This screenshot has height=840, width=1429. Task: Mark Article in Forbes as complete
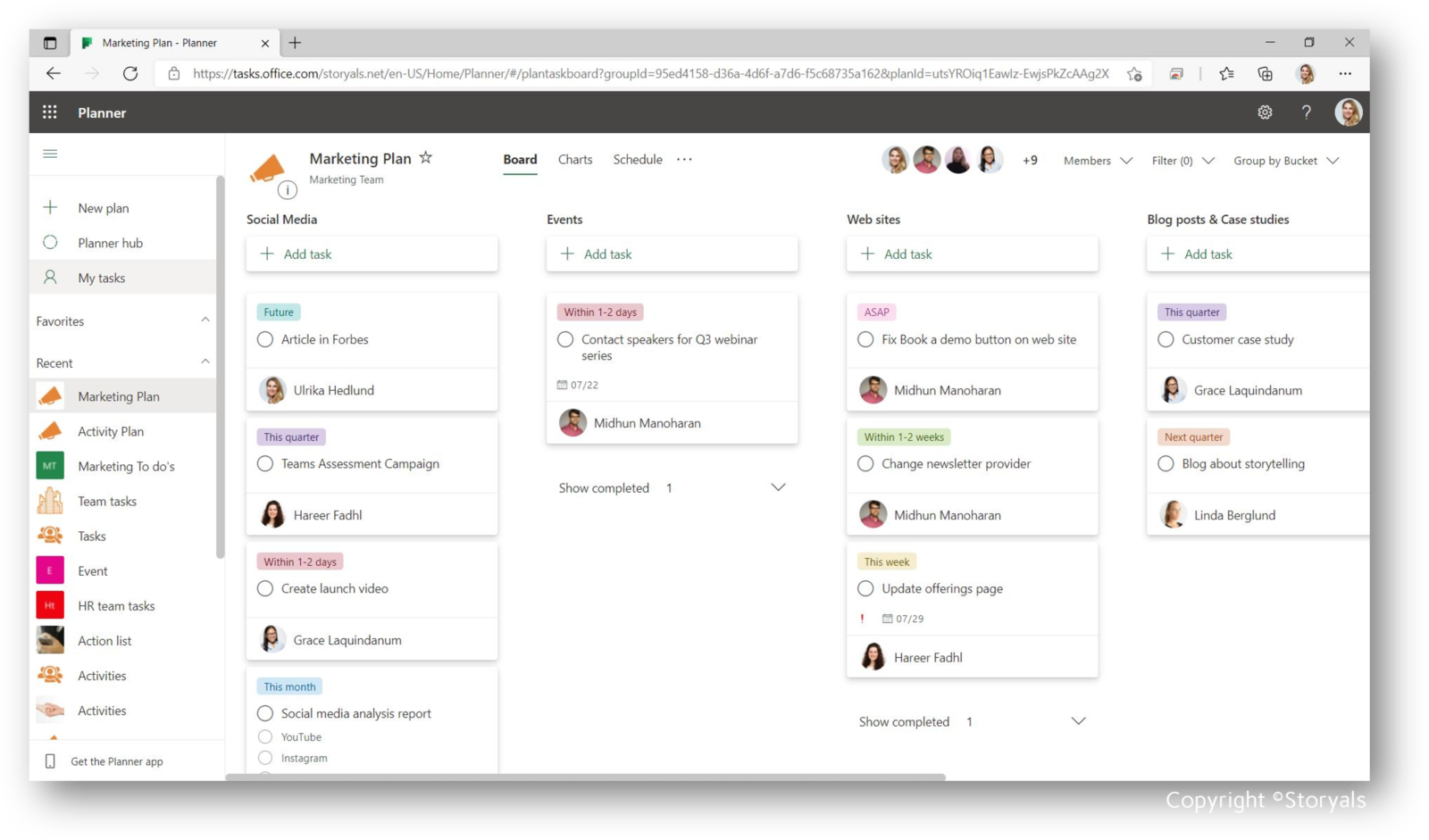click(264, 339)
